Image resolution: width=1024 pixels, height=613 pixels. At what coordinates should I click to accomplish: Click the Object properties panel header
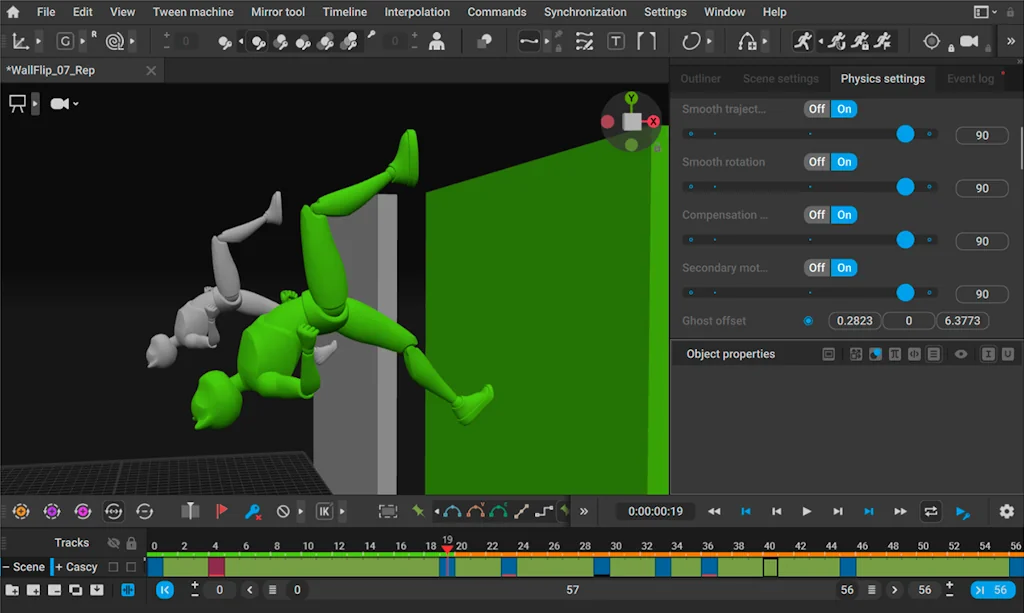729,353
